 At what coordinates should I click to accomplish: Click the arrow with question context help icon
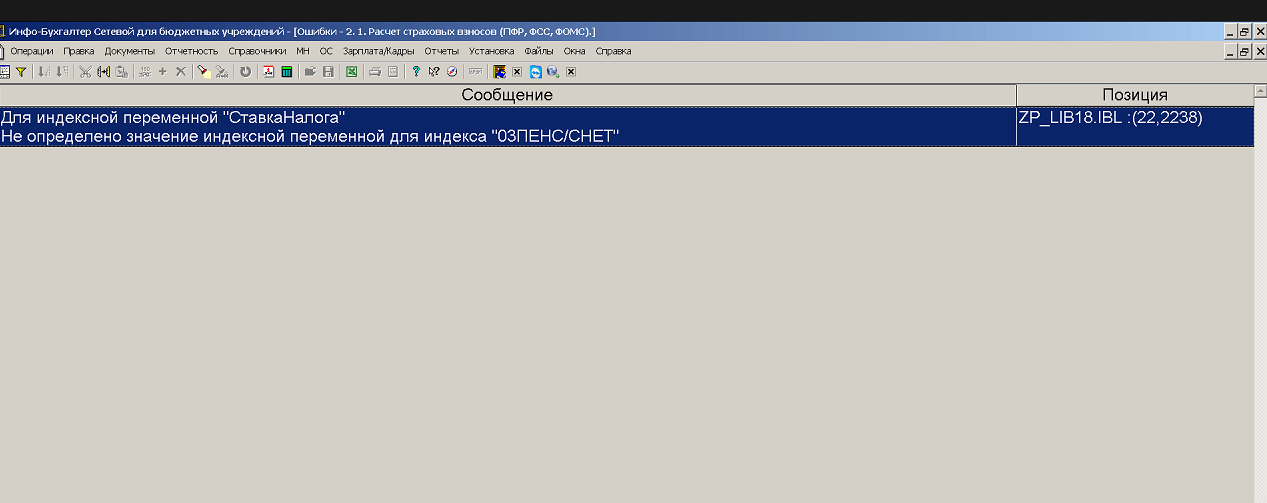(434, 72)
